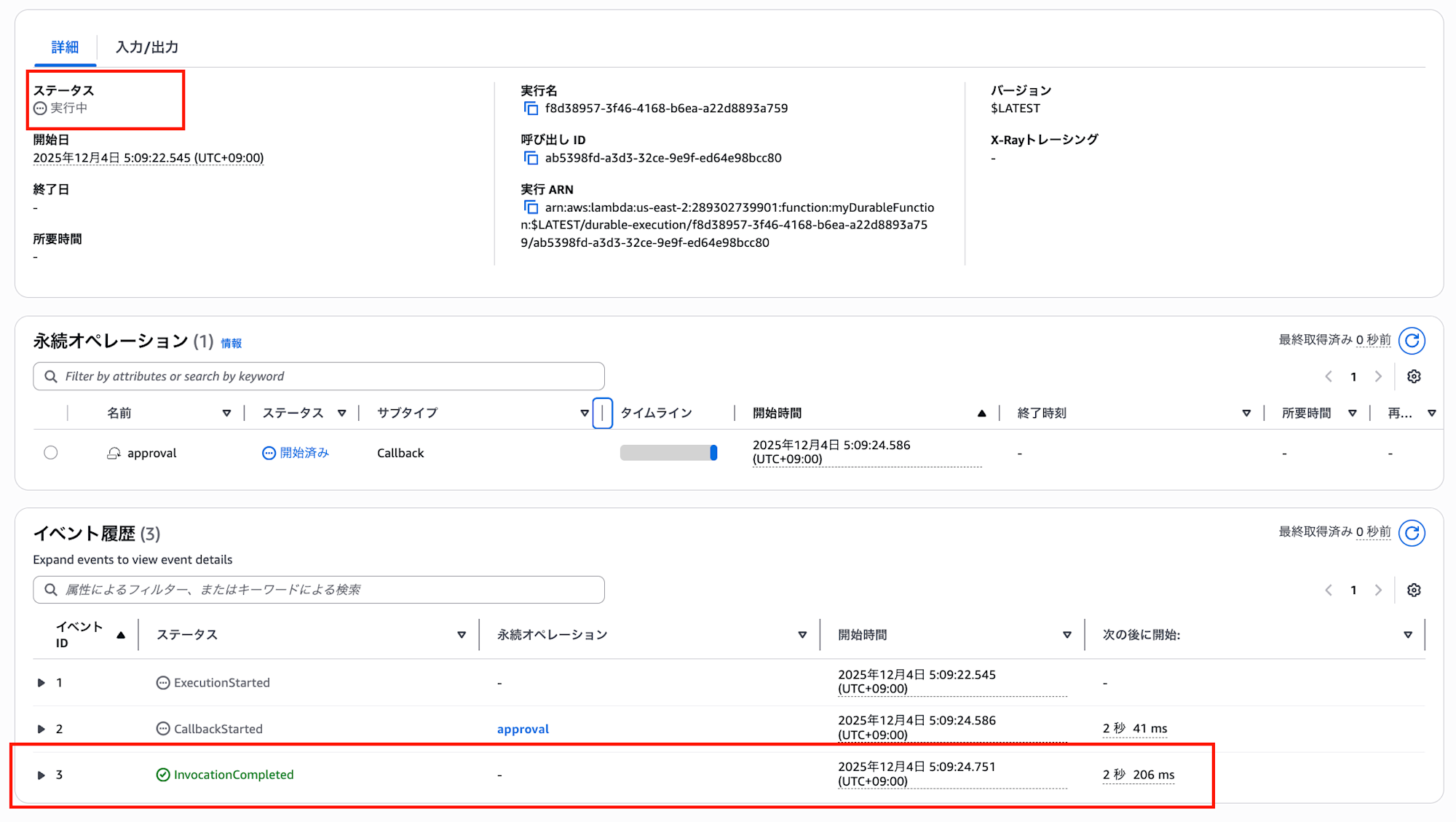Image resolution: width=1456 pixels, height=822 pixels.
Task: Refresh the durable operations list
Action: tap(1412, 341)
